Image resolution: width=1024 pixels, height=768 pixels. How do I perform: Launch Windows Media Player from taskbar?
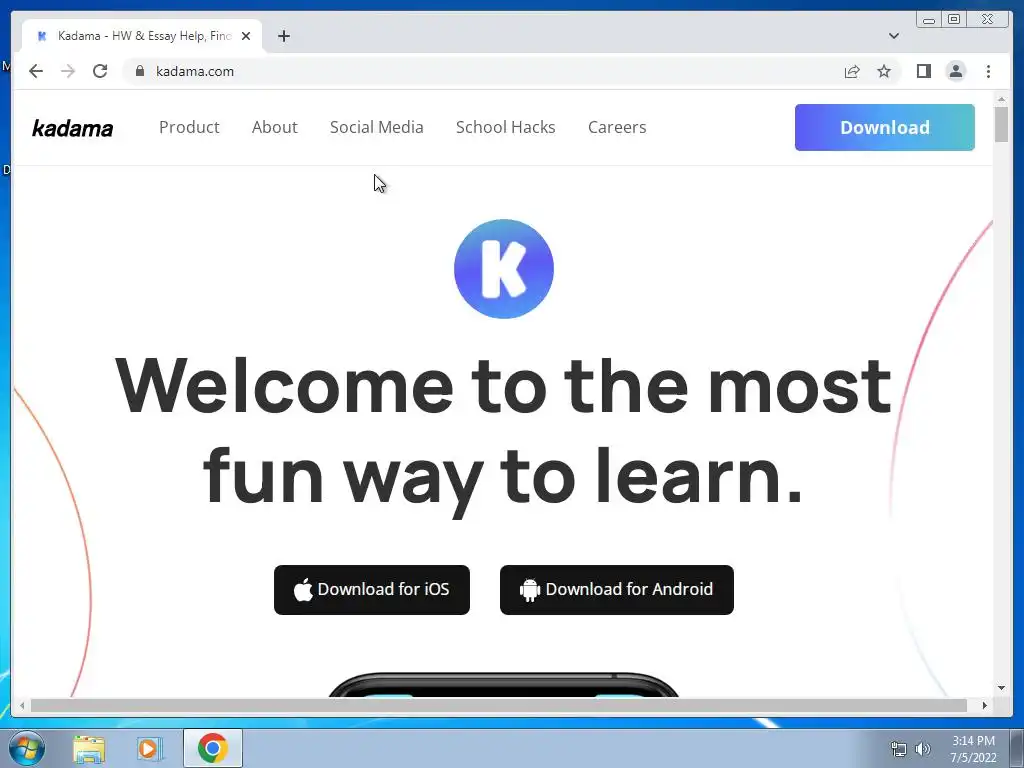[x=150, y=749]
